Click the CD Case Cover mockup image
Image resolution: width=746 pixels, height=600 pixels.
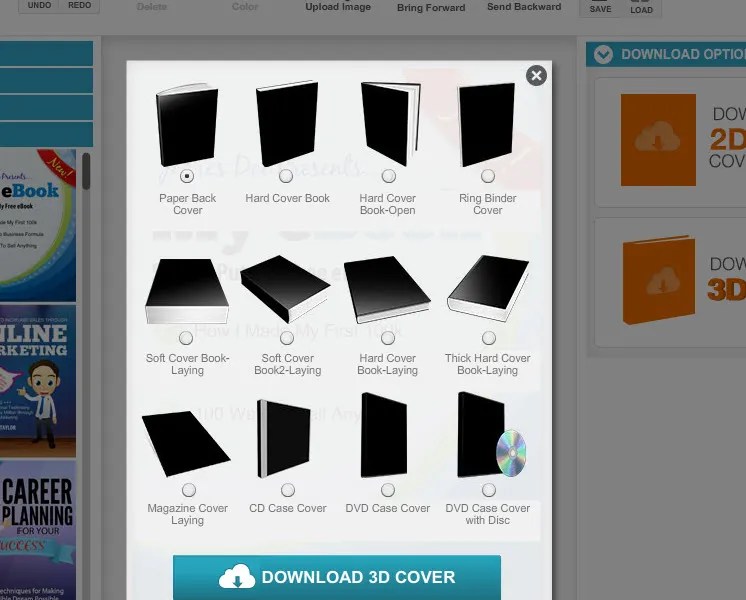284,439
